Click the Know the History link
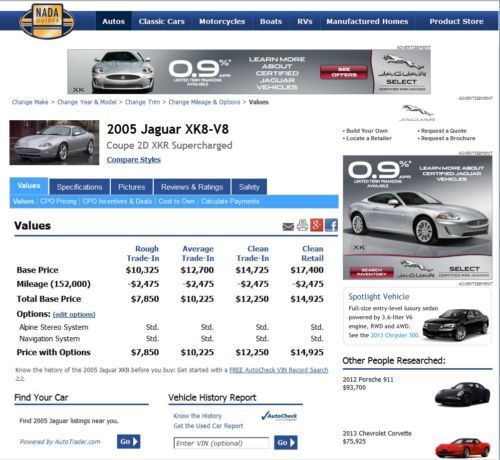The width and height of the screenshot is (500, 460). (x=198, y=416)
